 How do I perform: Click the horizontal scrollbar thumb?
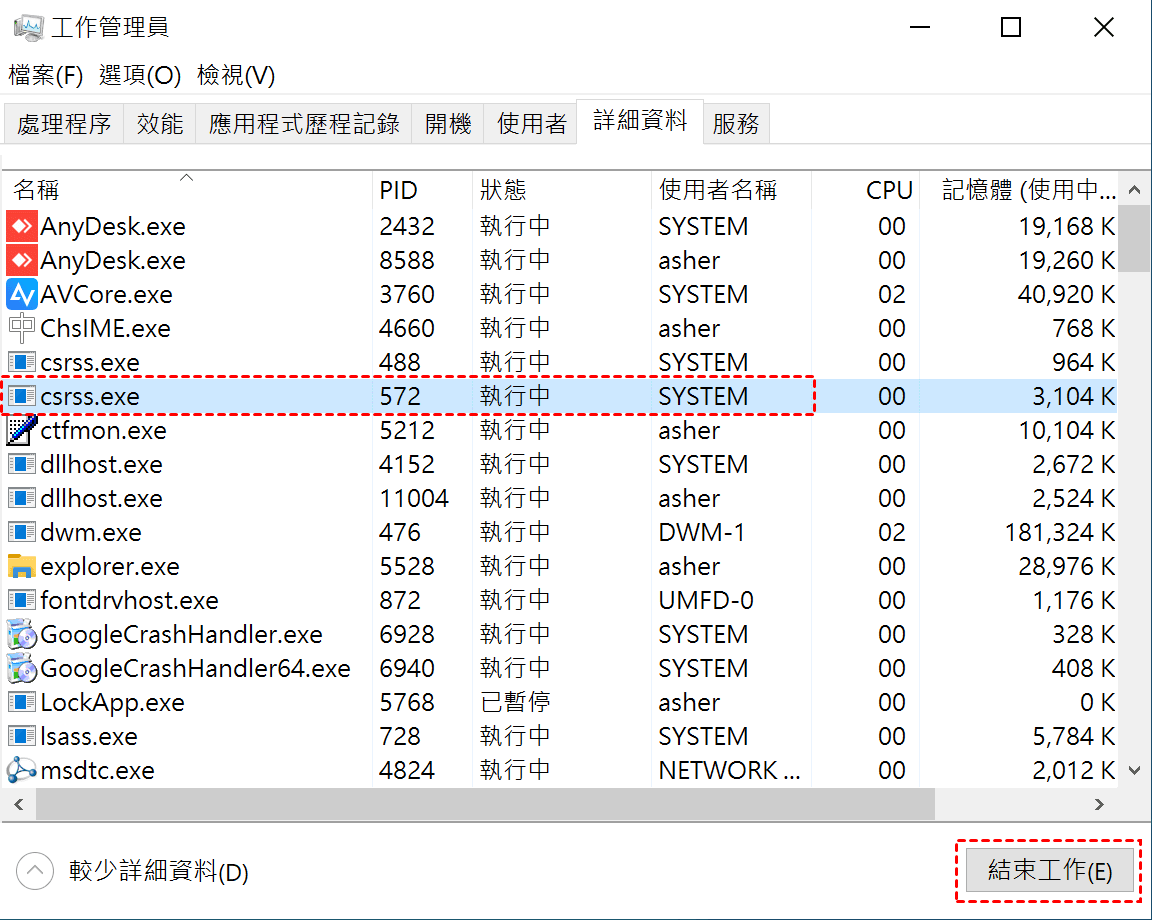coord(485,805)
